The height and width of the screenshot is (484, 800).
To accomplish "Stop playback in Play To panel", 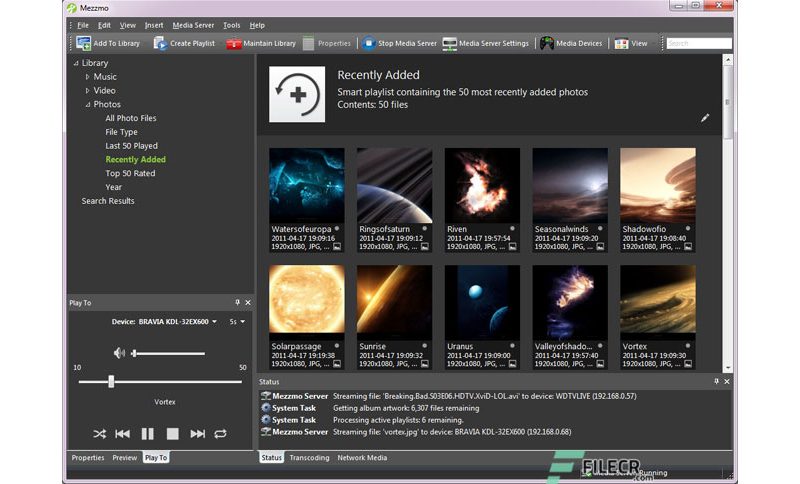I will click(x=172, y=434).
